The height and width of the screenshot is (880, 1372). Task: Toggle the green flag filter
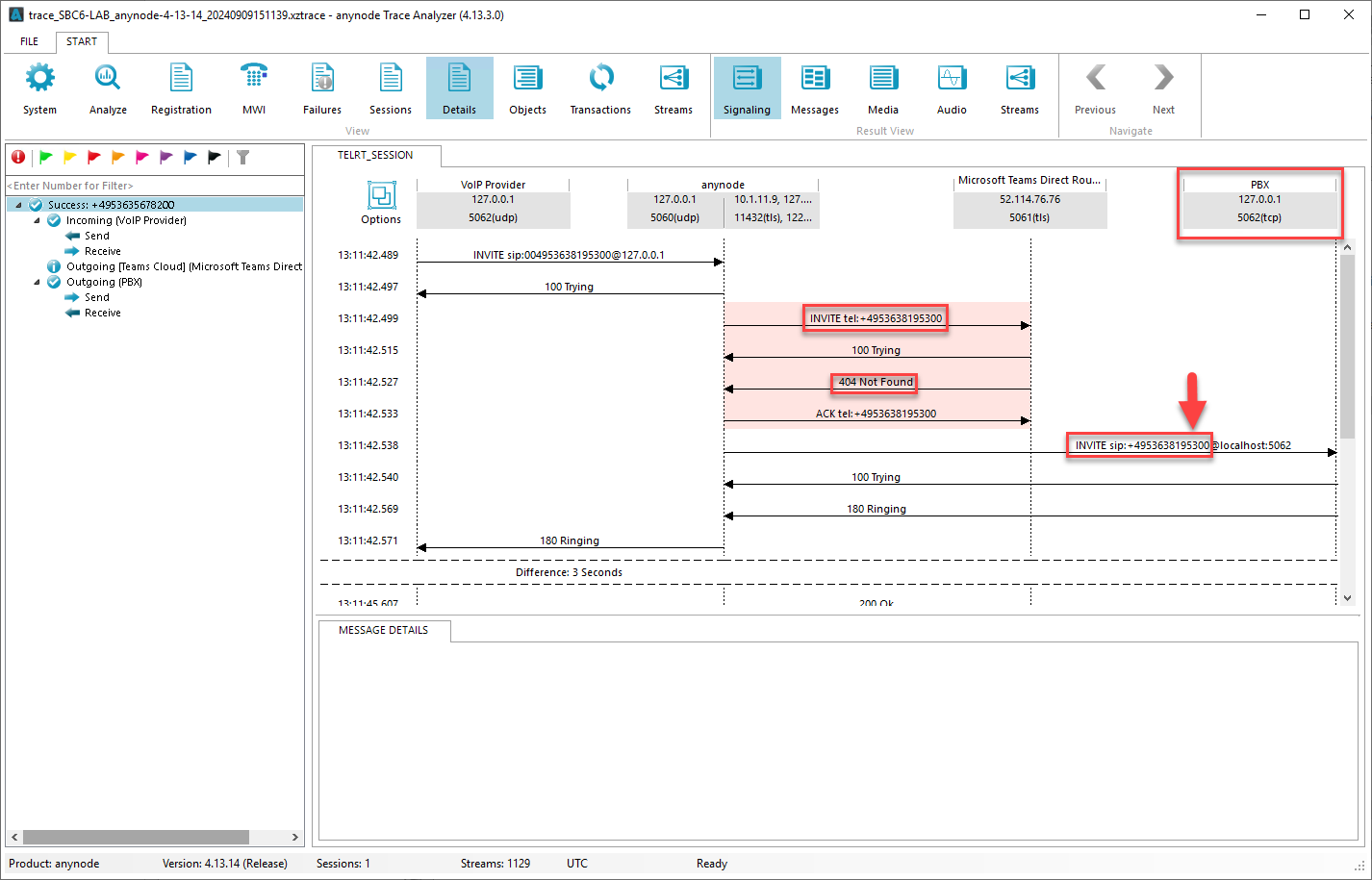[x=46, y=157]
